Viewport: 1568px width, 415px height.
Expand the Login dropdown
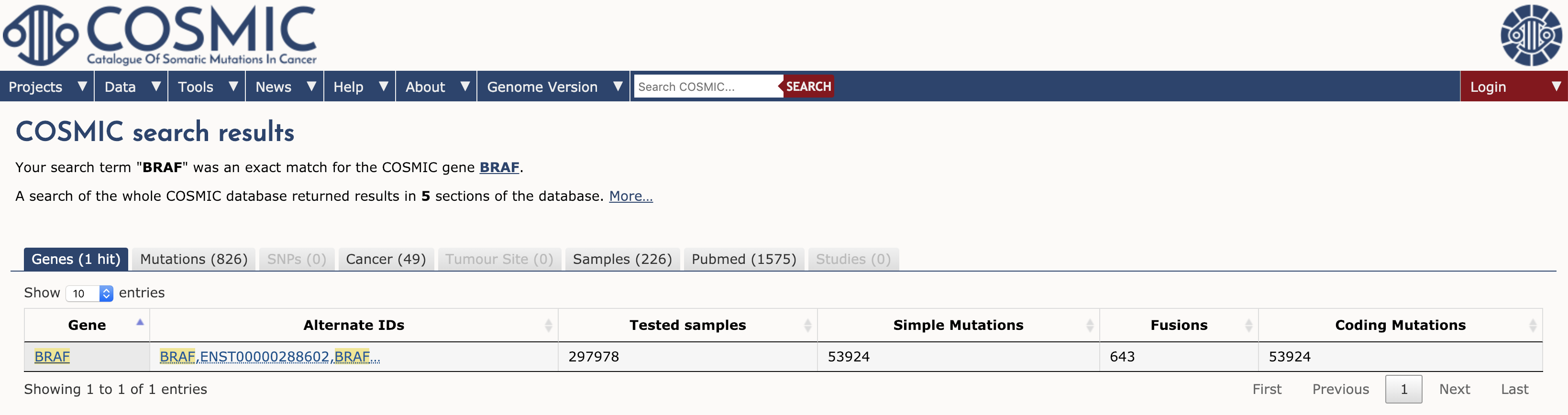point(1513,87)
